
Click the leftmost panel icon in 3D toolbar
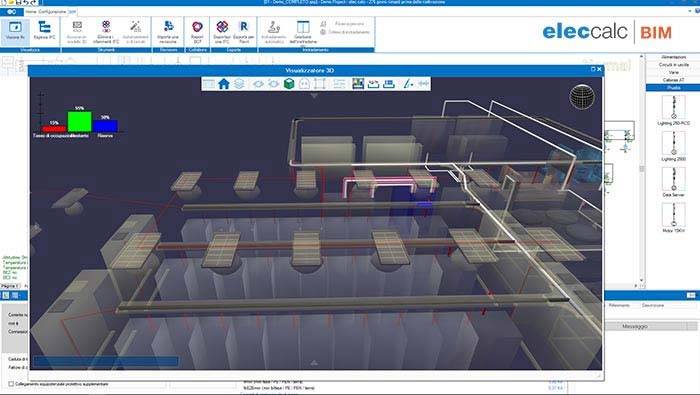pos(208,83)
